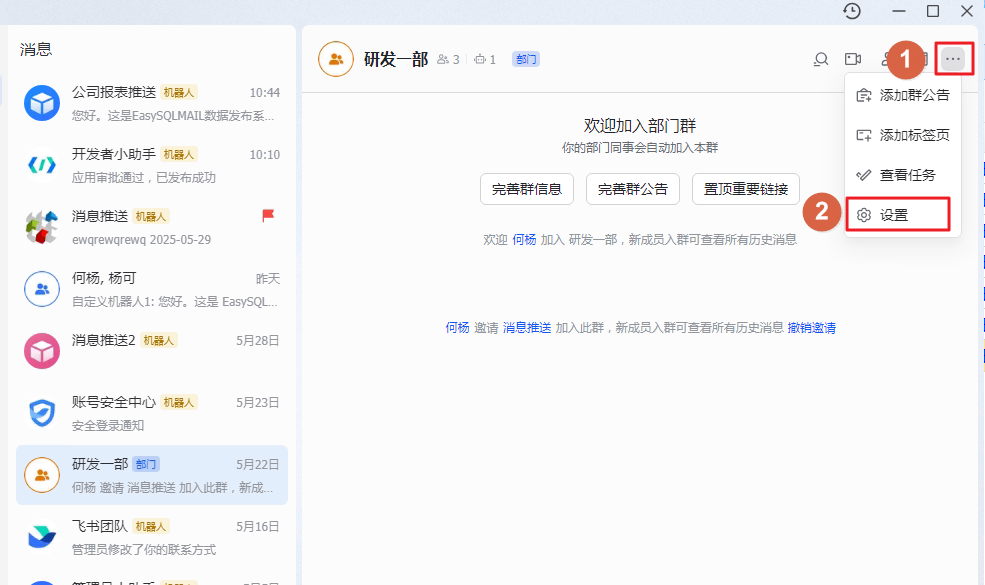Open the more options ellipsis button

pos(953,59)
